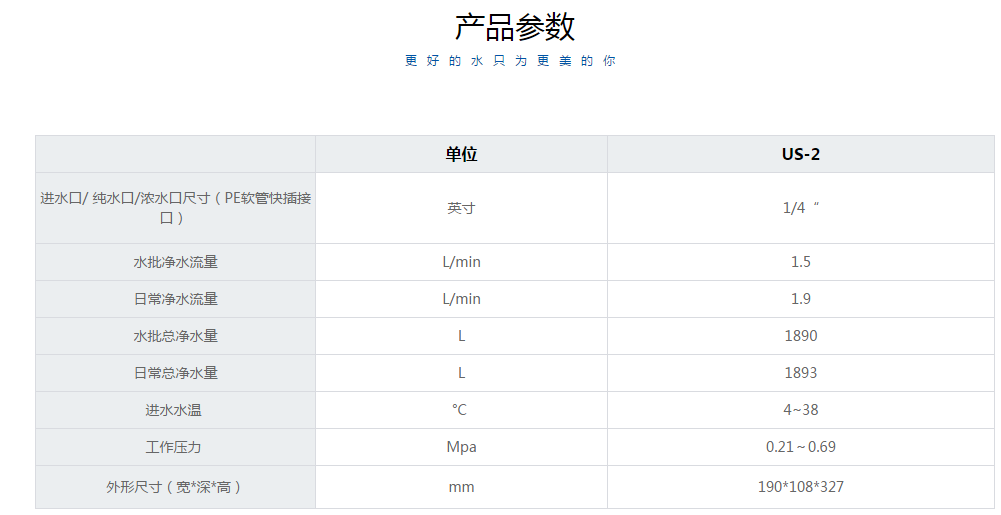Select the 1.9 flow value
The height and width of the screenshot is (515, 1001).
[800, 299]
